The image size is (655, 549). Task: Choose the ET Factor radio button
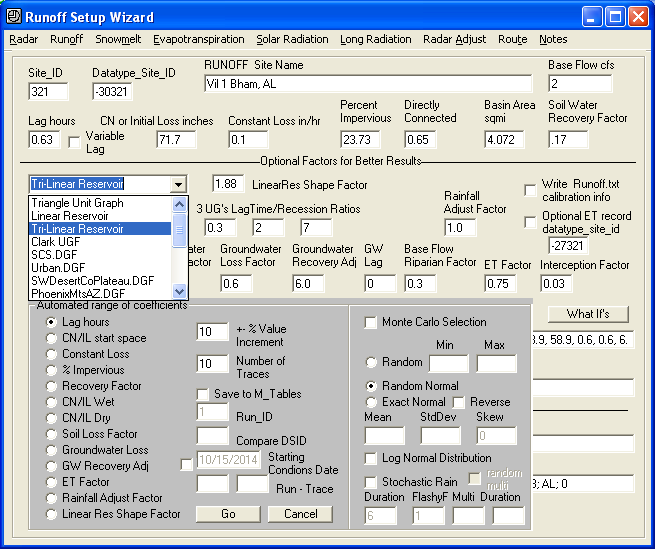(52, 482)
